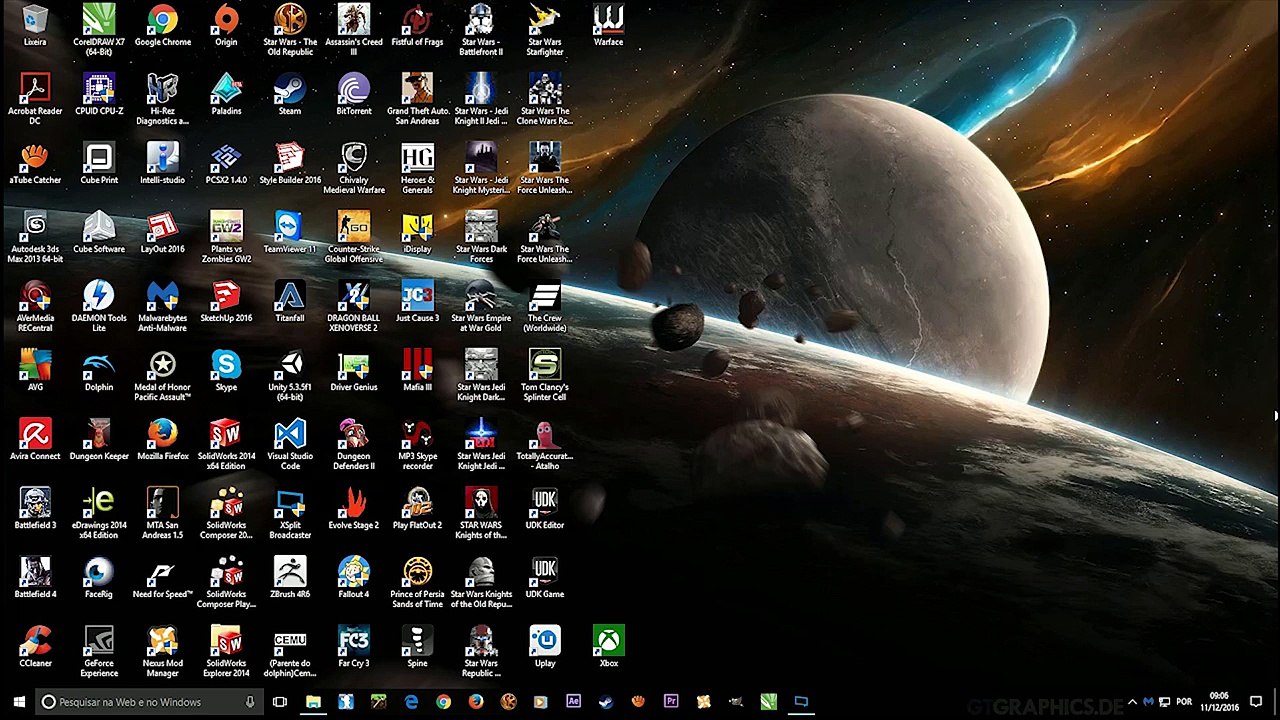Click the Xbox desktop icon
The image size is (1280, 720).
tap(608, 647)
